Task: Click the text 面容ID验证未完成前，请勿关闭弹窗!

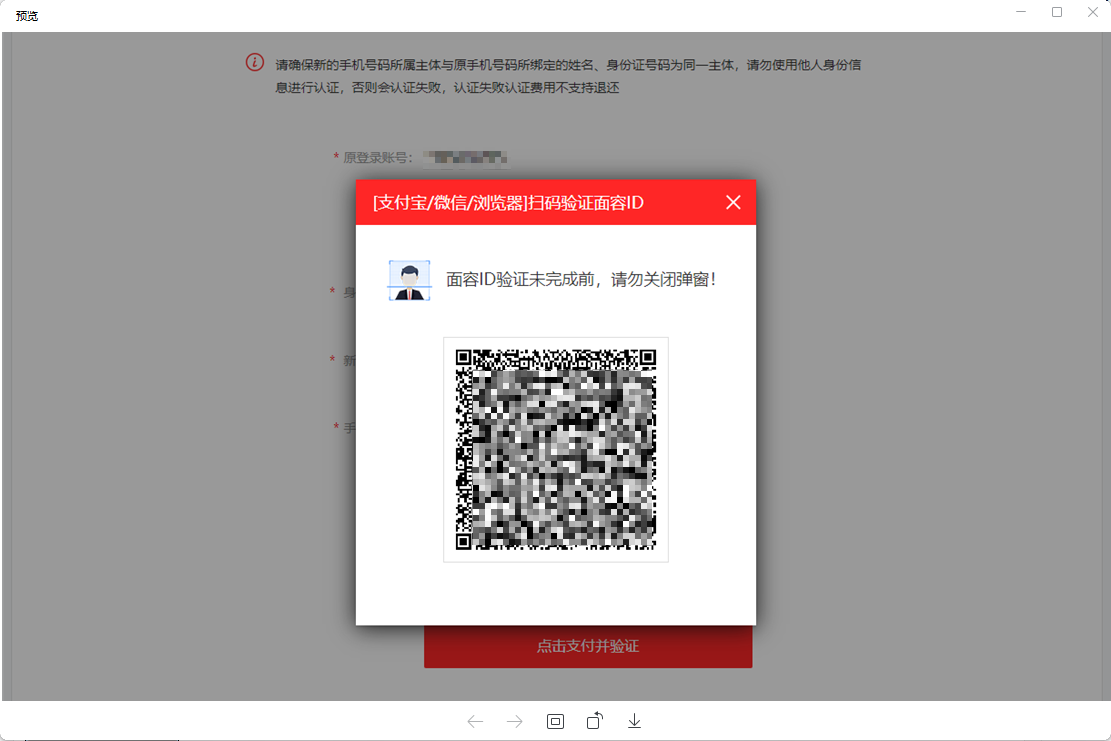Action: coord(581,279)
